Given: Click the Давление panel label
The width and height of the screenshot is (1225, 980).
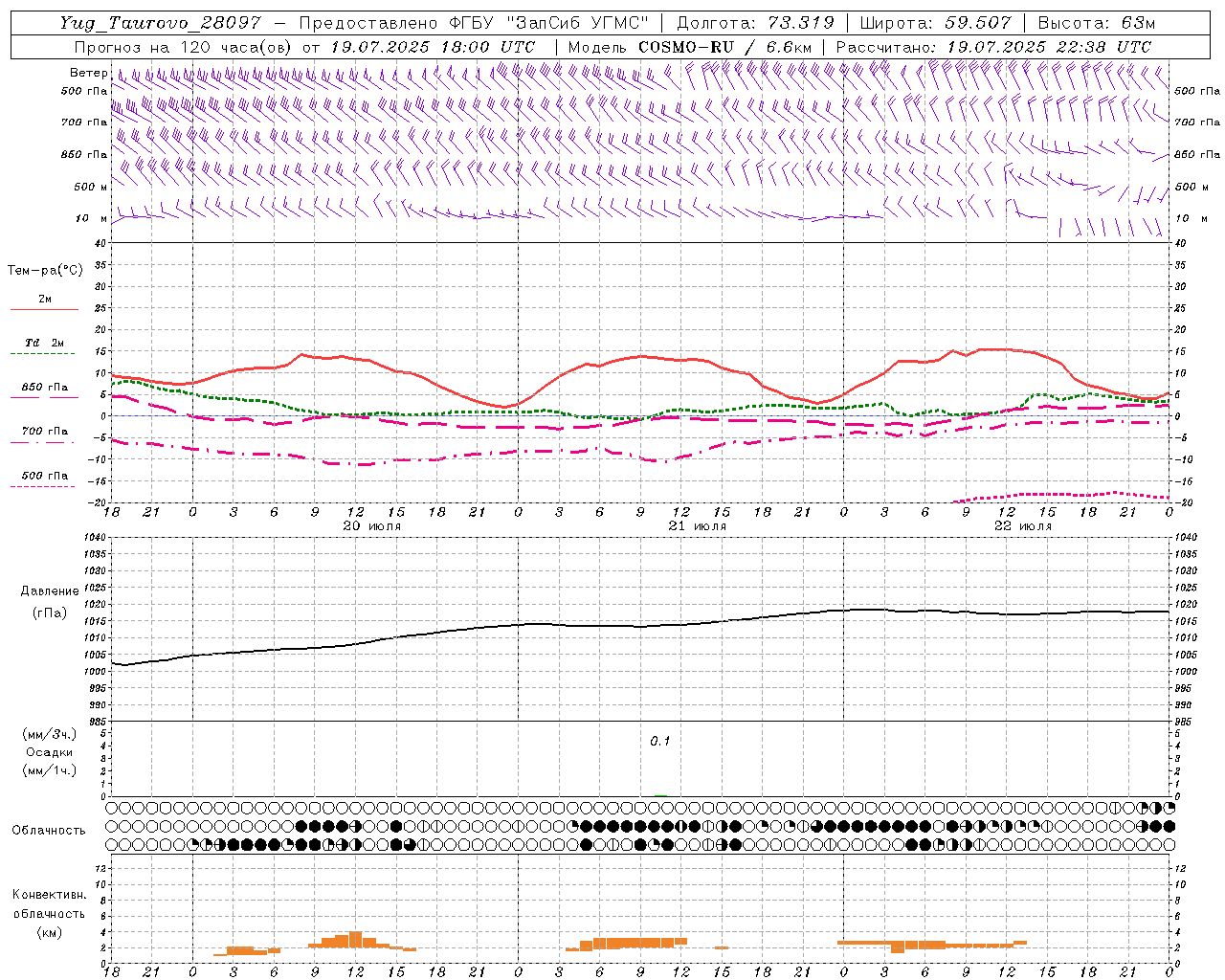Looking at the screenshot, I should [50, 591].
